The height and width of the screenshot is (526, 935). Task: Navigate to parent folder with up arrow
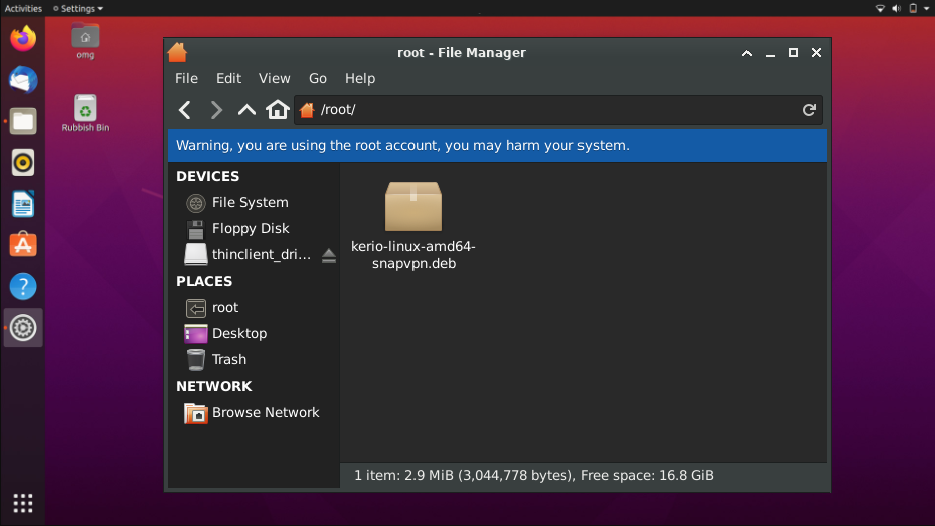click(x=247, y=110)
